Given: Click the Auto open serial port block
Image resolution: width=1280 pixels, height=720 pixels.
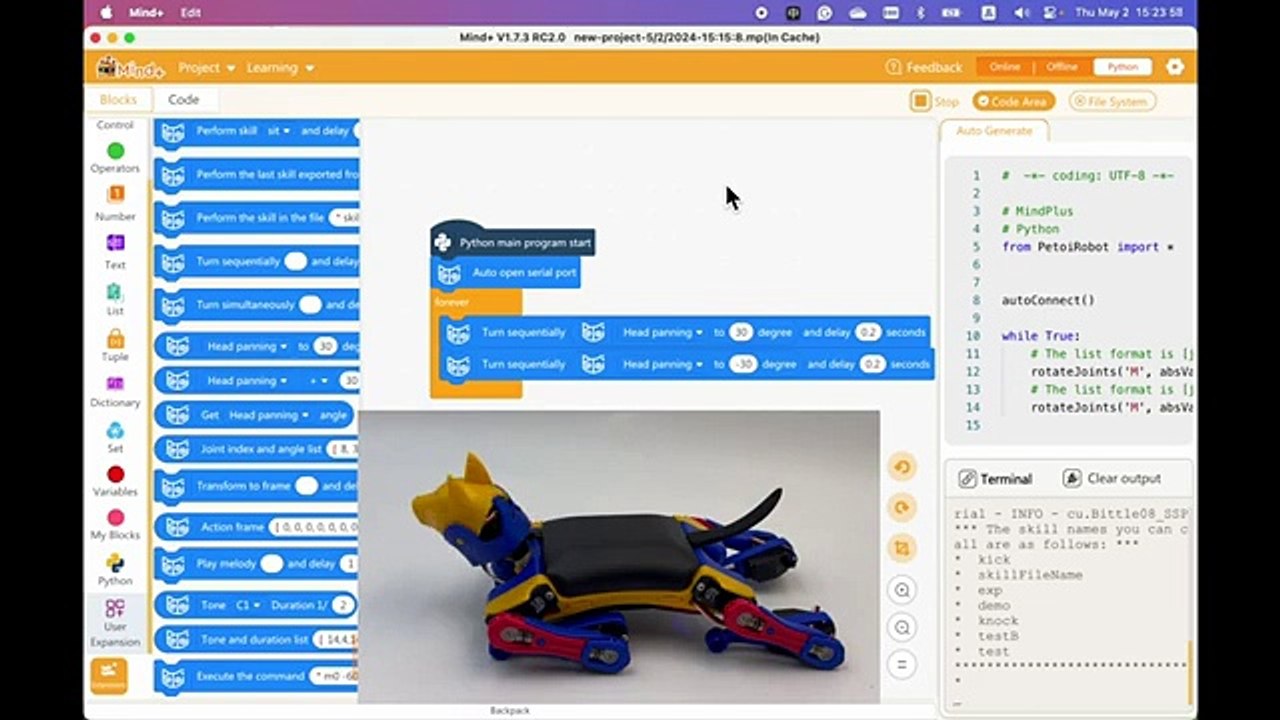Looking at the screenshot, I should pyautogui.click(x=507, y=272).
